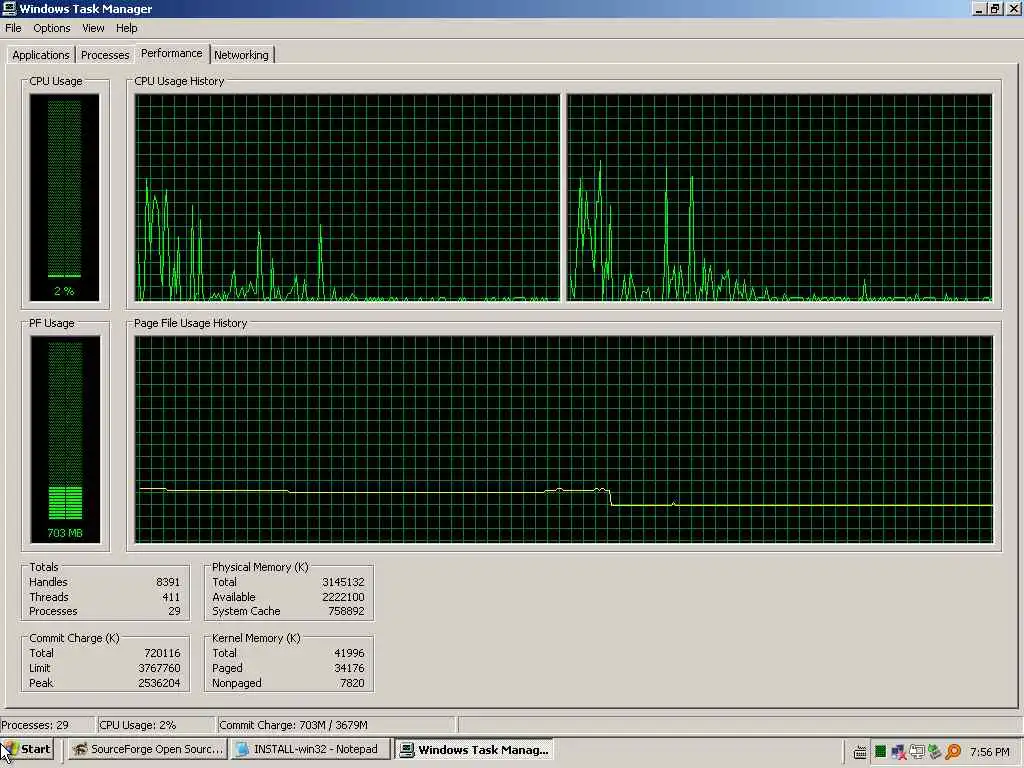Switch to the Networking tab
The height and width of the screenshot is (768, 1024).
241,55
